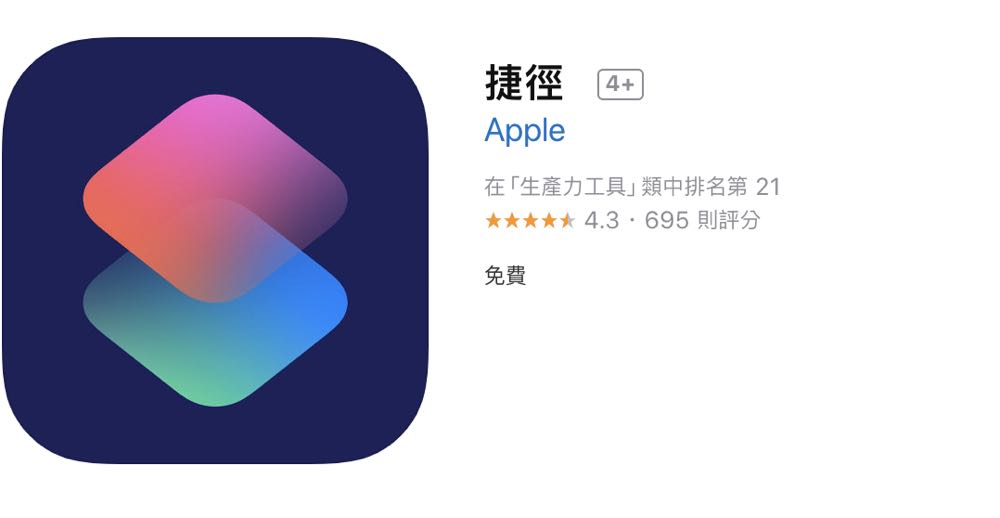Image resolution: width=1000 pixels, height=518 pixels.
Task: Select the second orange rating star
Action: tap(511, 221)
